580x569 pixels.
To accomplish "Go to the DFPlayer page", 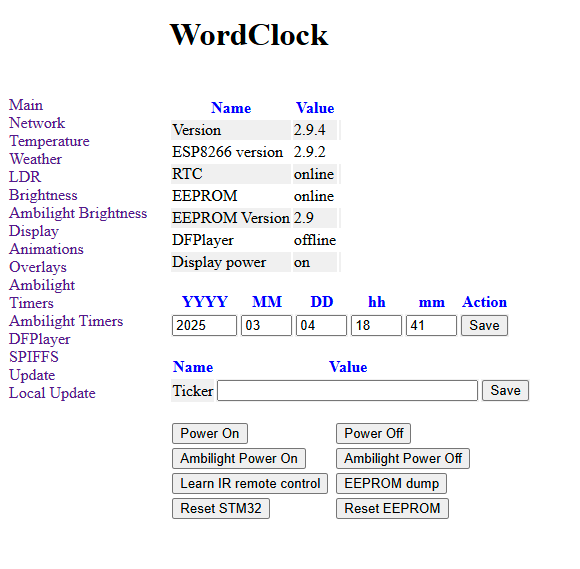I will click(x=40, y=339).
